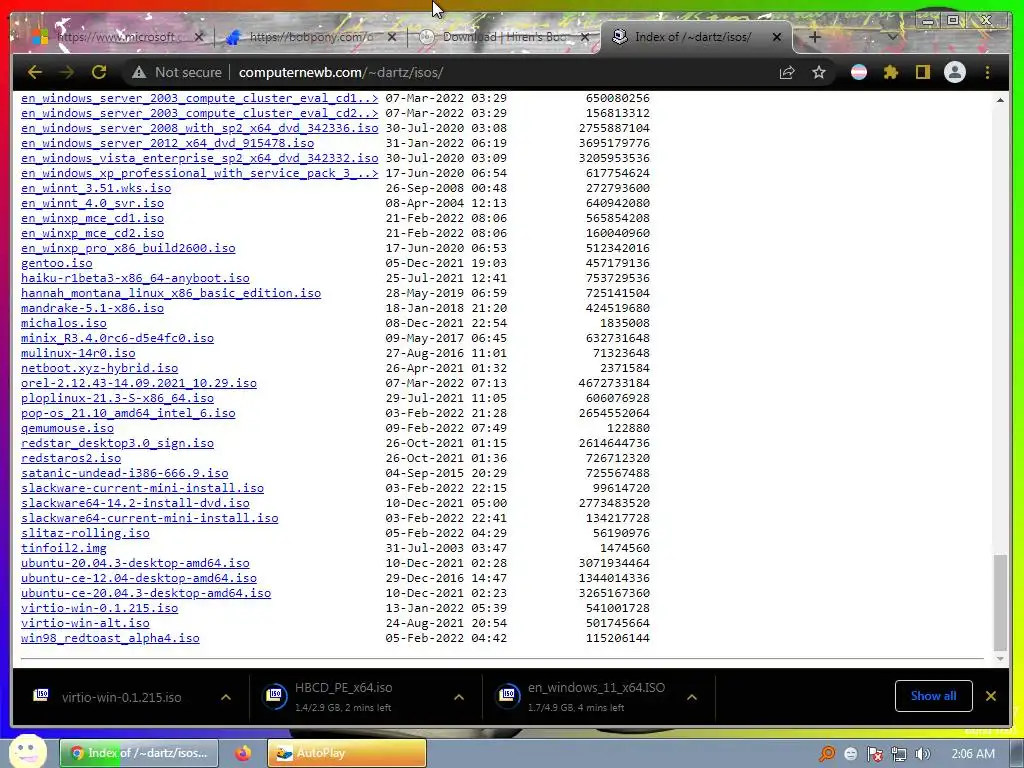Click the HBCD_PE_x64.iso download progress icon
The height and width of the screenshot is (768, 1024).
[x=275, y=696]
